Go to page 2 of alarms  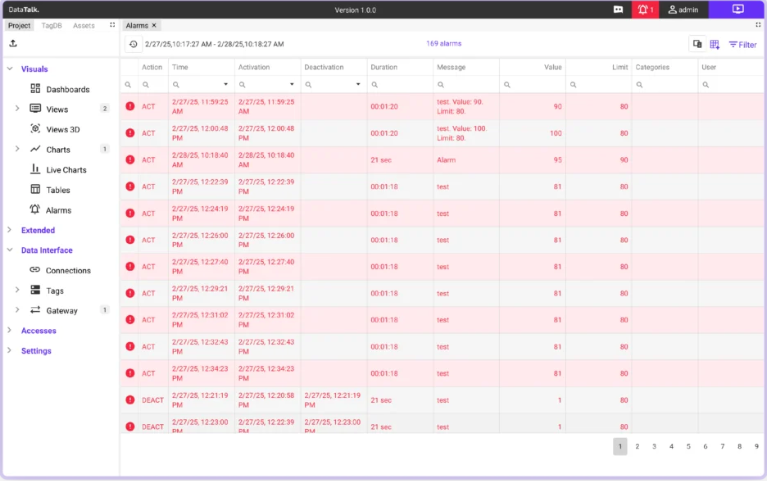[637, 446]
